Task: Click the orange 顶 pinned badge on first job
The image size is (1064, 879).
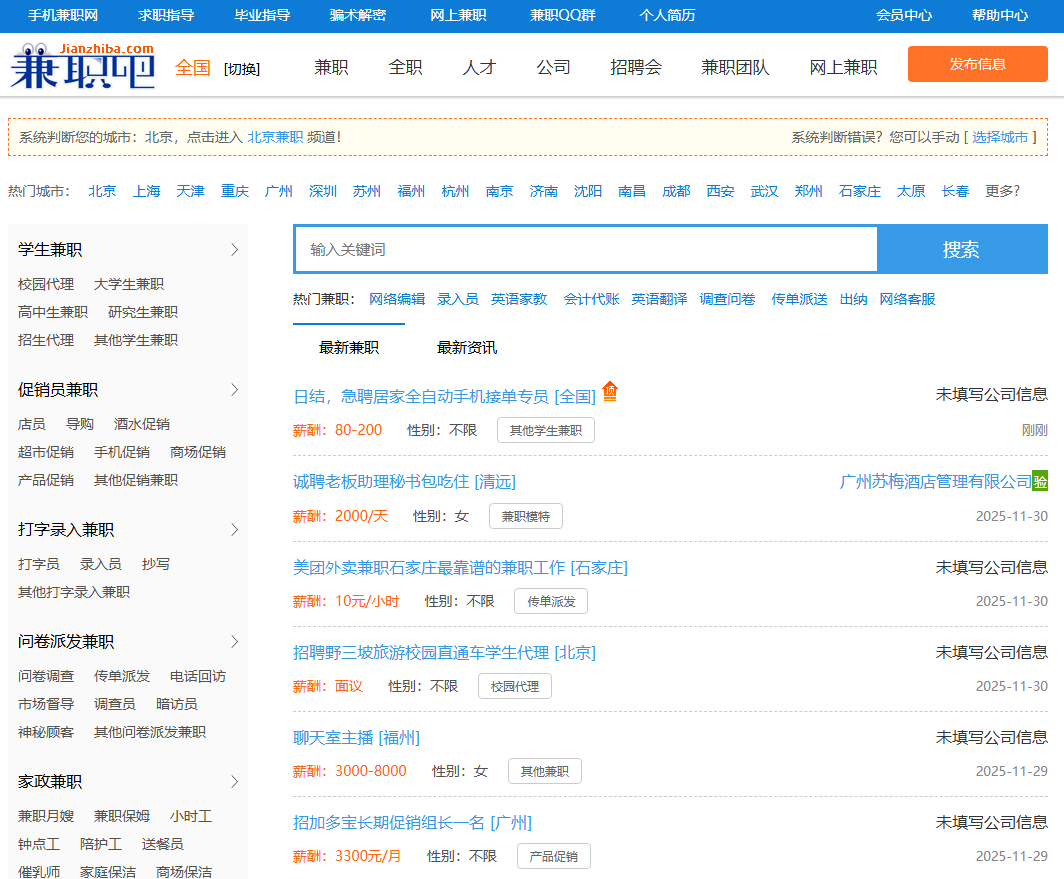Action: [610, 393]
